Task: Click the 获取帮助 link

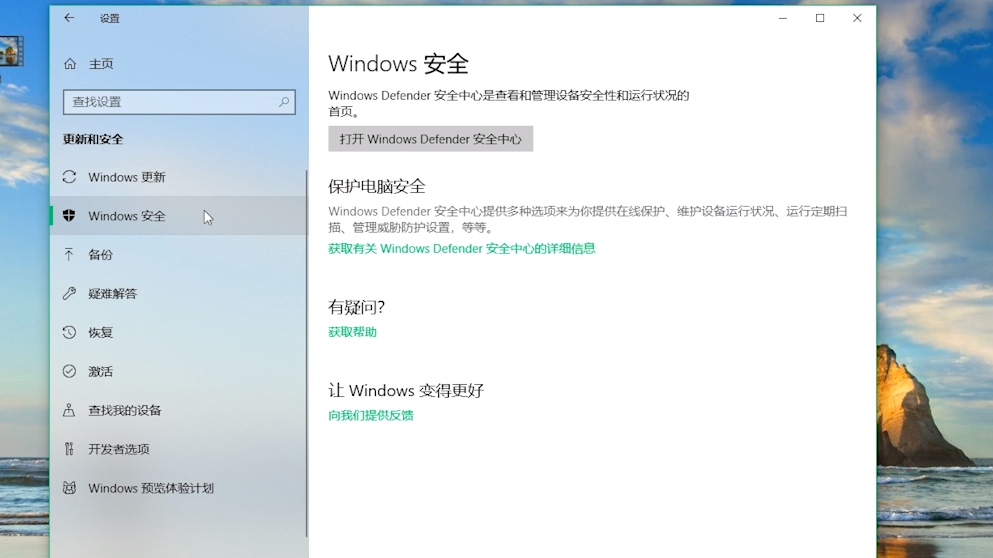Action: click(x=352, y=332)
